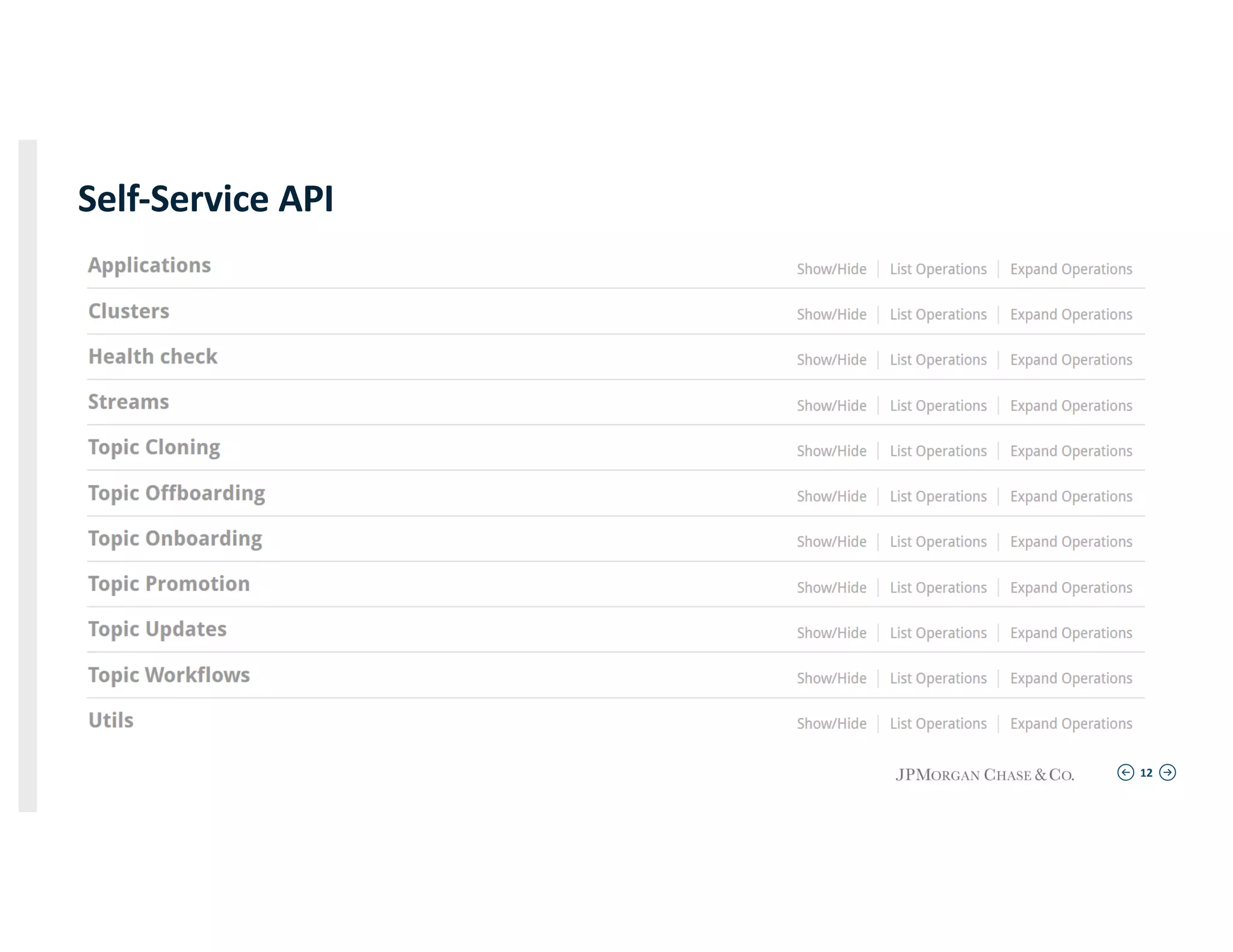This screenshot has height=952, width=1233.
Task: Click List Operations for Clusters
Action: click(x=938, y=314)
